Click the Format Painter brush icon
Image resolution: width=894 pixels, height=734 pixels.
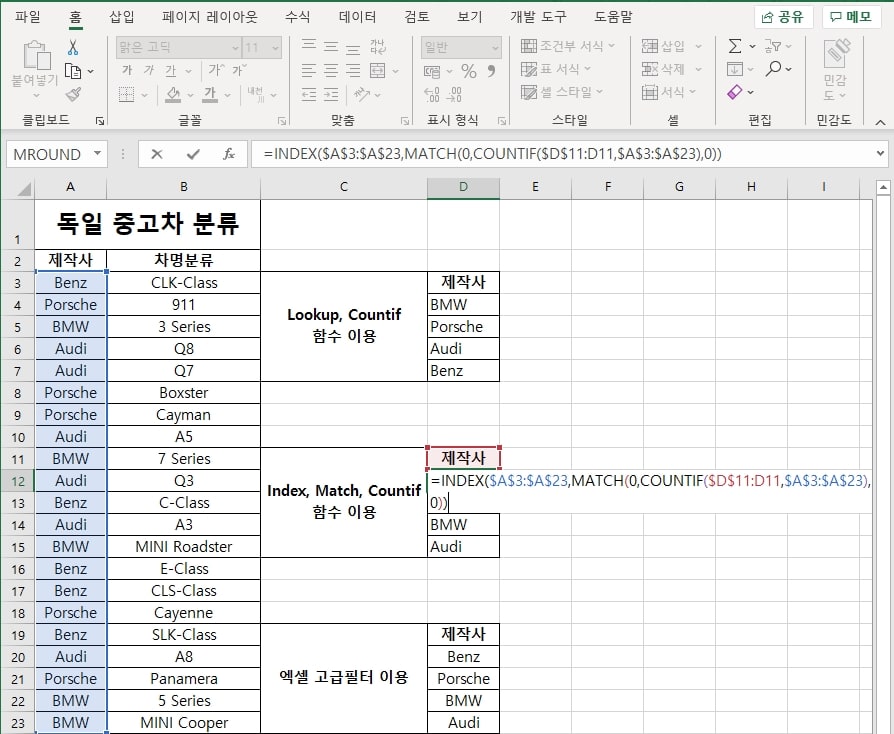(73, 94)
